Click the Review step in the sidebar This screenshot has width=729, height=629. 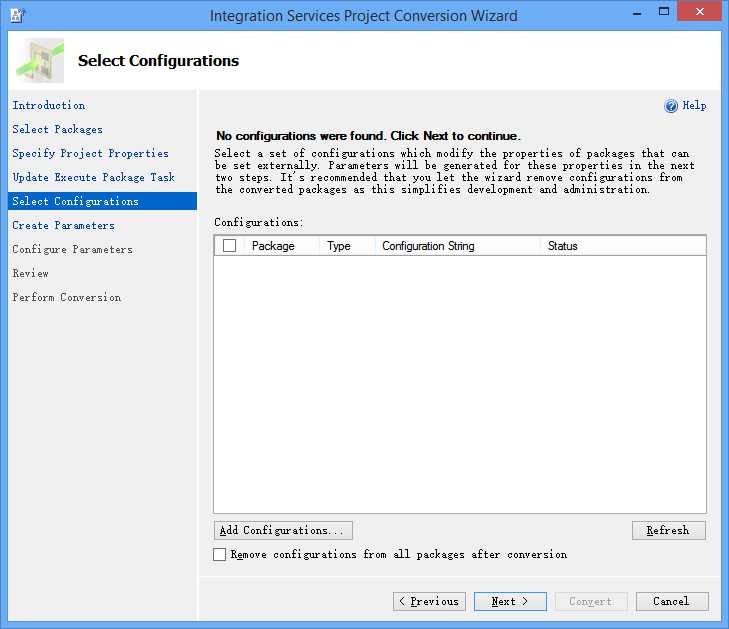coord(31,273)
